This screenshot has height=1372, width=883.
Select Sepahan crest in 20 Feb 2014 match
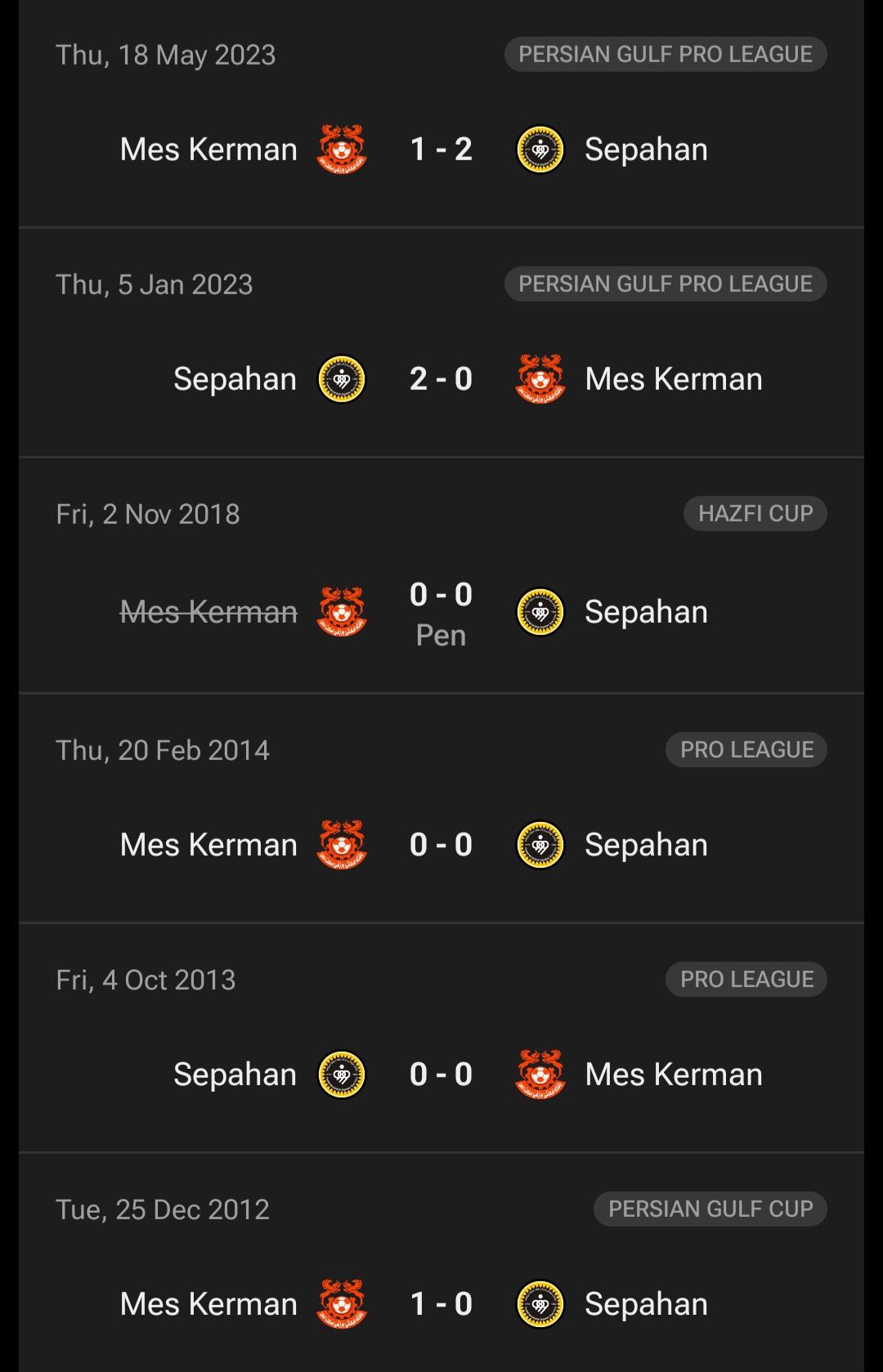tap(540, 845)
